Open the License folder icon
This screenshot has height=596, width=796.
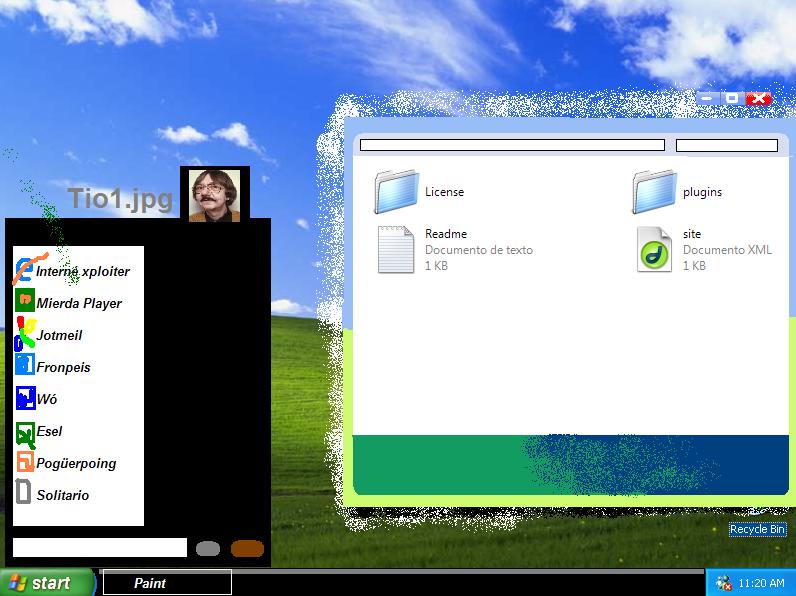click(x=396, y=191)
